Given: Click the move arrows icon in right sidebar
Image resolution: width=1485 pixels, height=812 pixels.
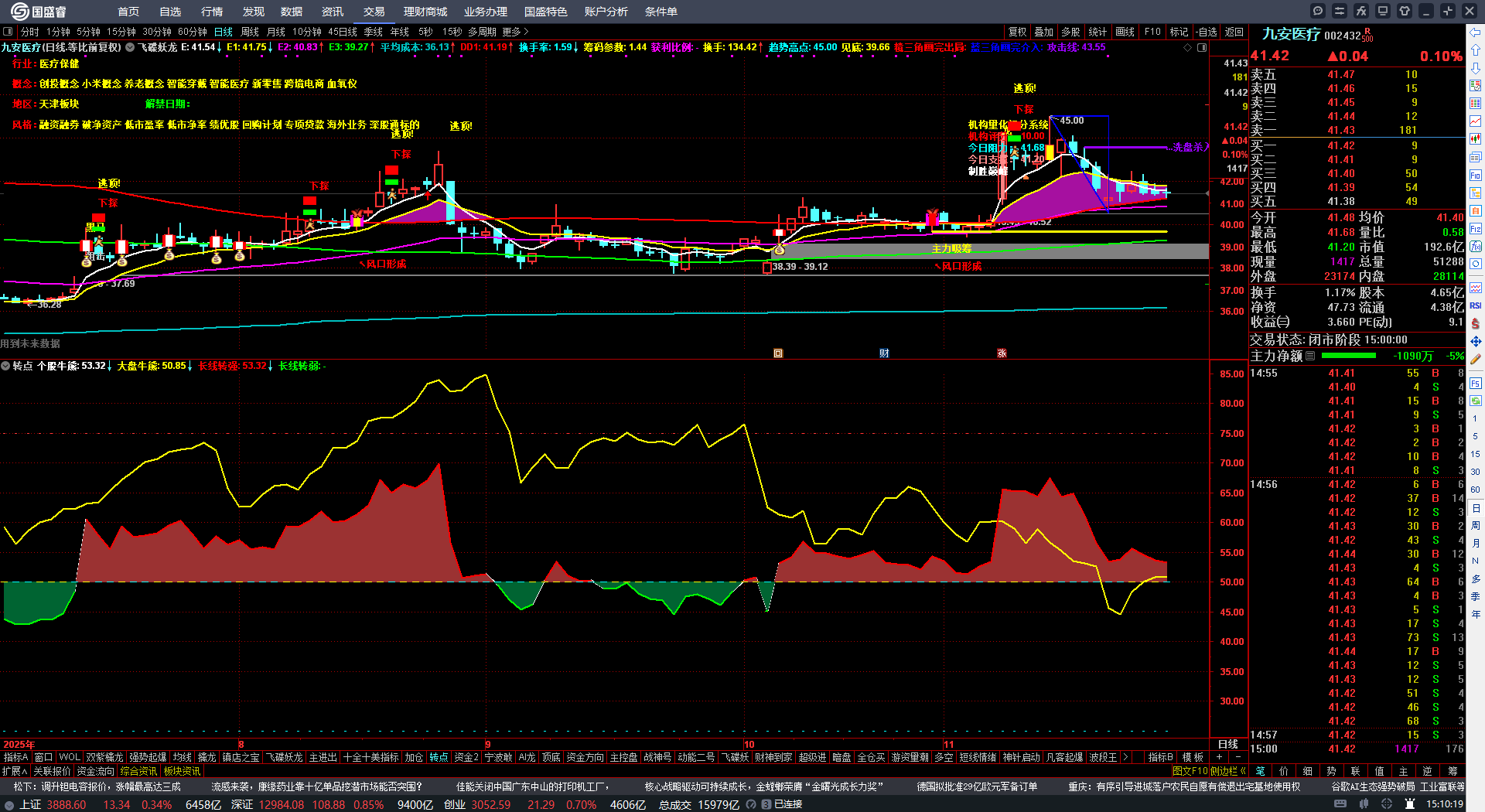Looking at the screenshot, I should (x=1476, y=341).
